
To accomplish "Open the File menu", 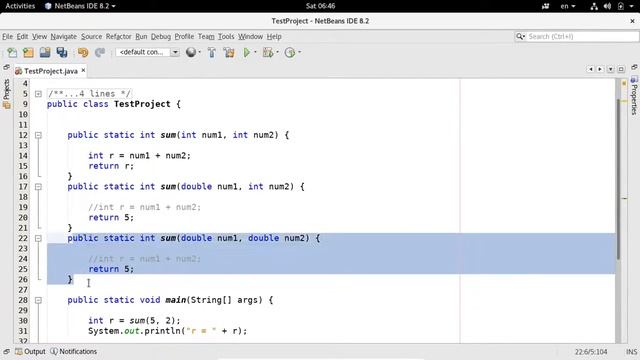I will pos(7,36).
